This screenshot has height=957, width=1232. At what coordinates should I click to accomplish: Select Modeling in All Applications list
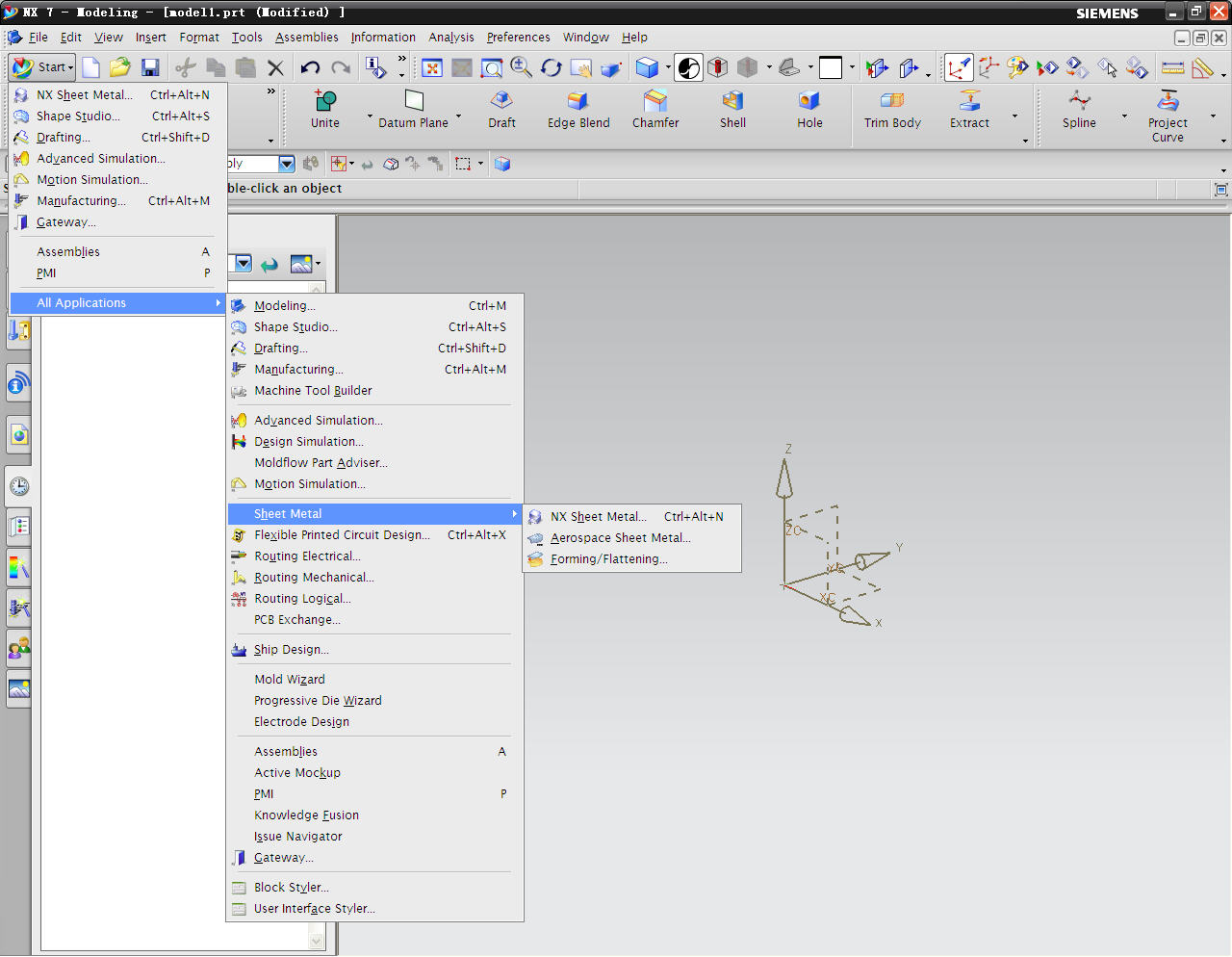pyautogui.click(x=374, y=306)
